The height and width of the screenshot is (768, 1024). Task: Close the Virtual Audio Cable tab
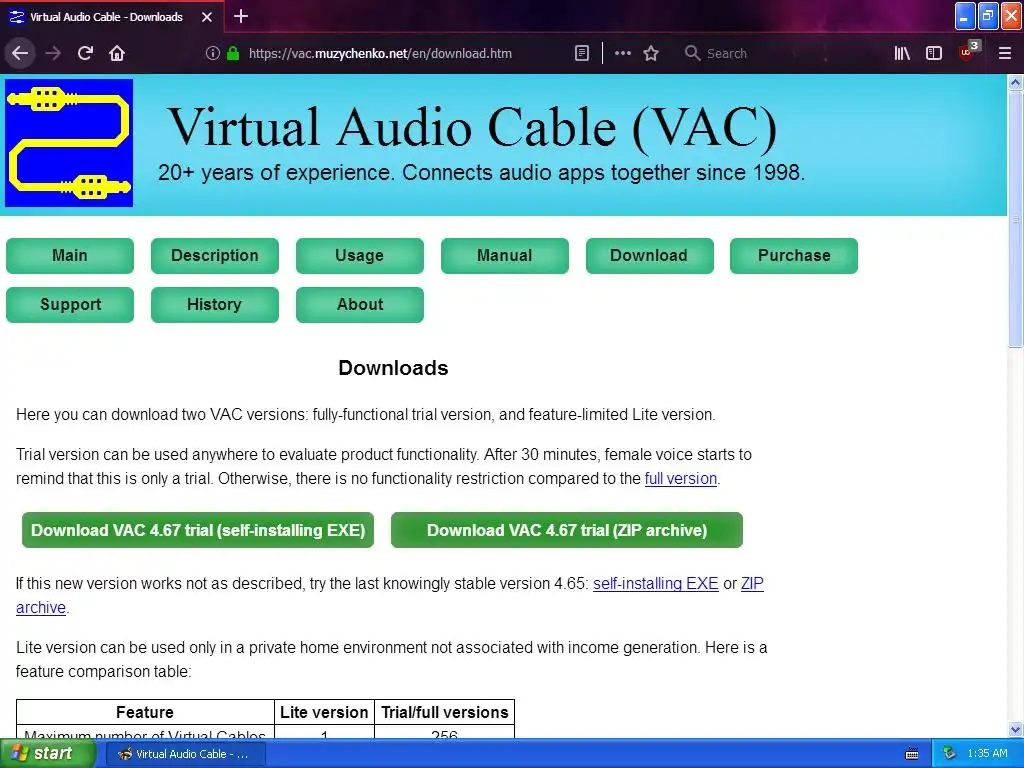[x=206, y=17]
